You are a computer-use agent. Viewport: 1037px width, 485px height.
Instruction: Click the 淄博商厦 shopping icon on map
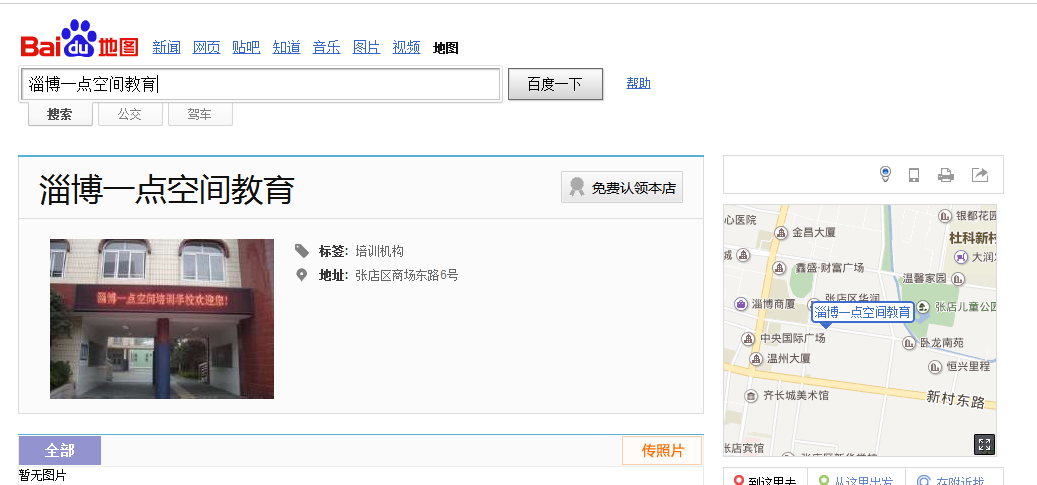pyautogui.click(x=741, y=304)
